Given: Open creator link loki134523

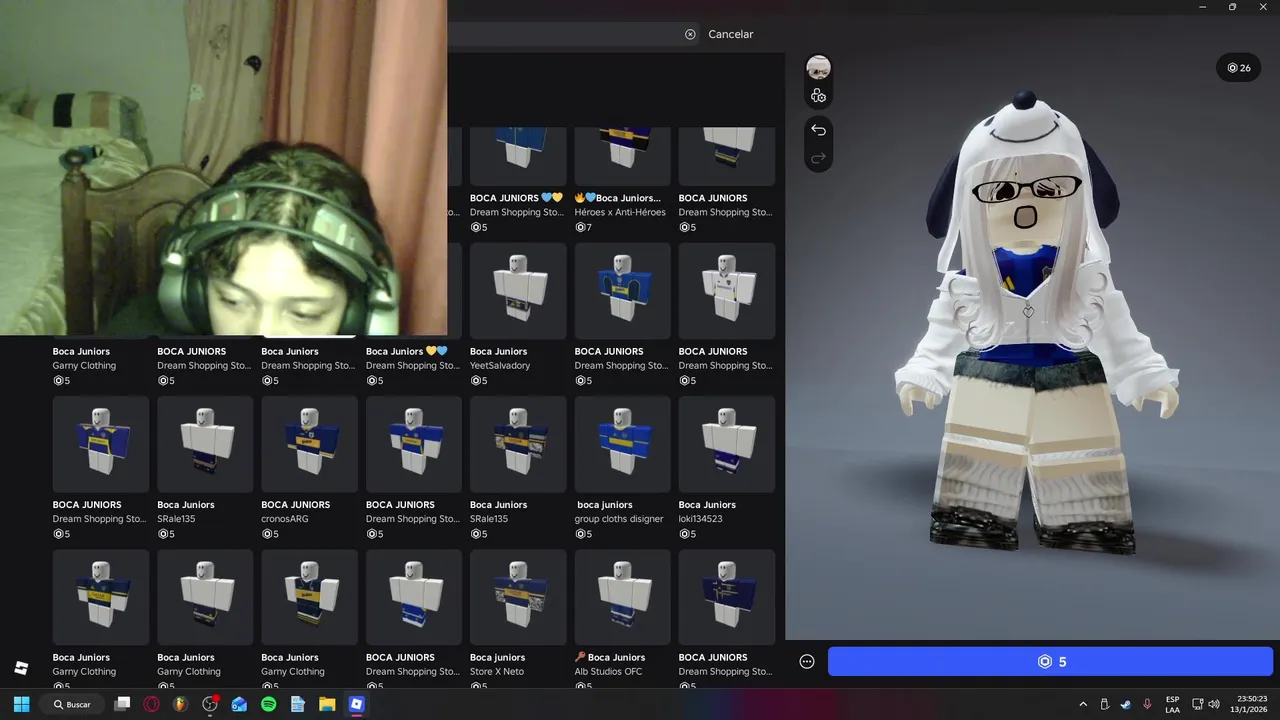Looking at the screenshot, I should coord(700,519).
